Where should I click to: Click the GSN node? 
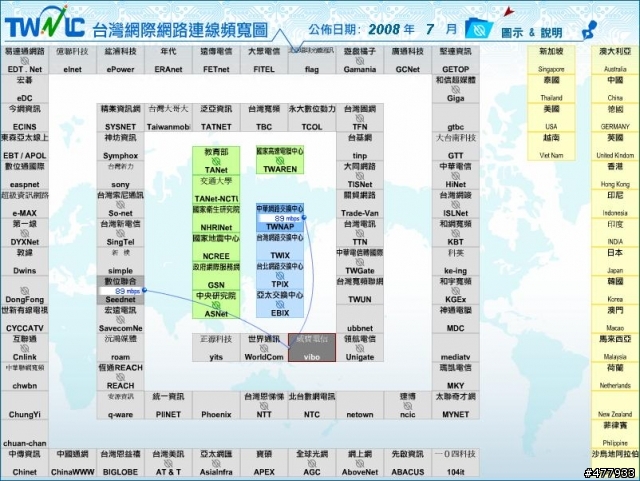[x=216, y=276]
